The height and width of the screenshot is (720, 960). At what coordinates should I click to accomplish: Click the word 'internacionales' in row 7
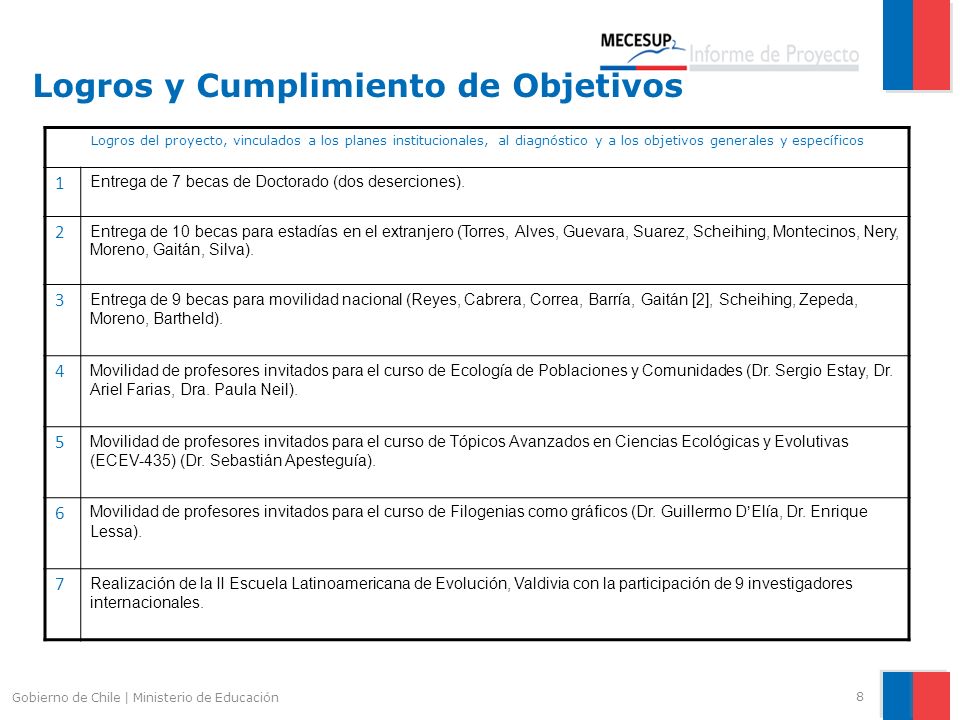[x=146, y=603]
